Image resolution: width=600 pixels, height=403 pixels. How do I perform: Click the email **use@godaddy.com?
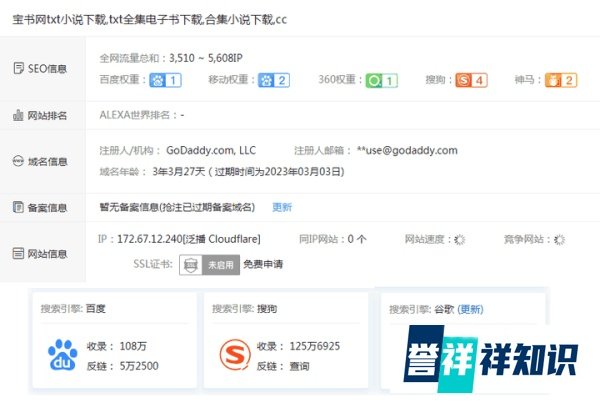407,150
